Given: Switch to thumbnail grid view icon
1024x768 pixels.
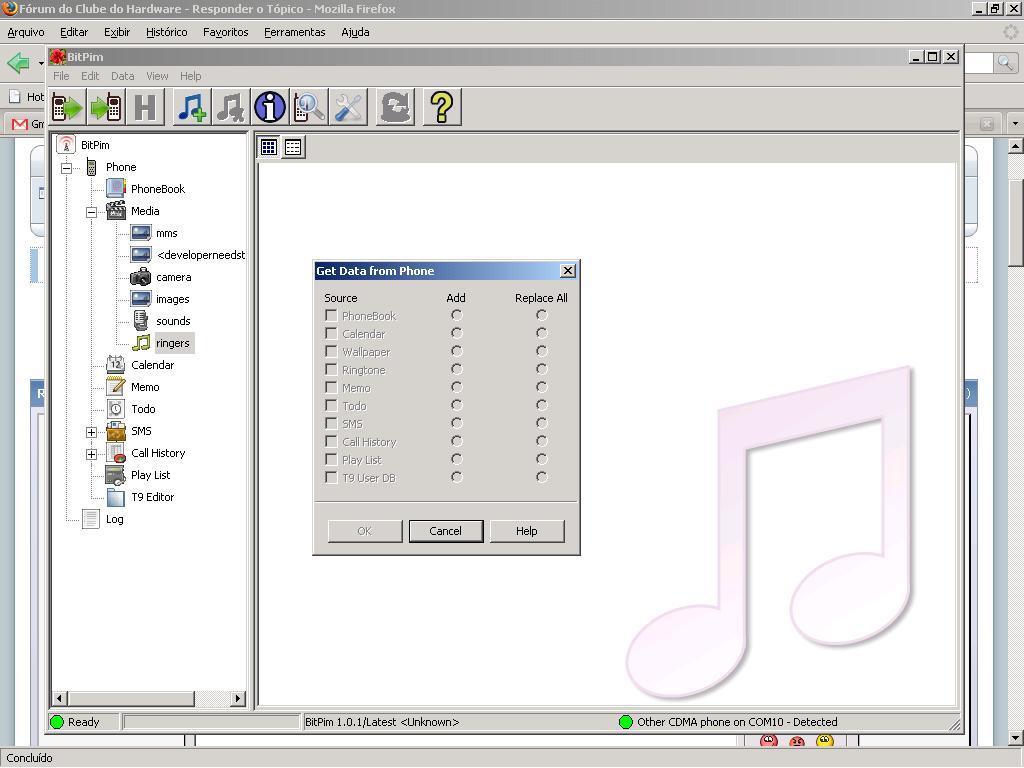Looking at the screenshot, I should click(268, 147).
